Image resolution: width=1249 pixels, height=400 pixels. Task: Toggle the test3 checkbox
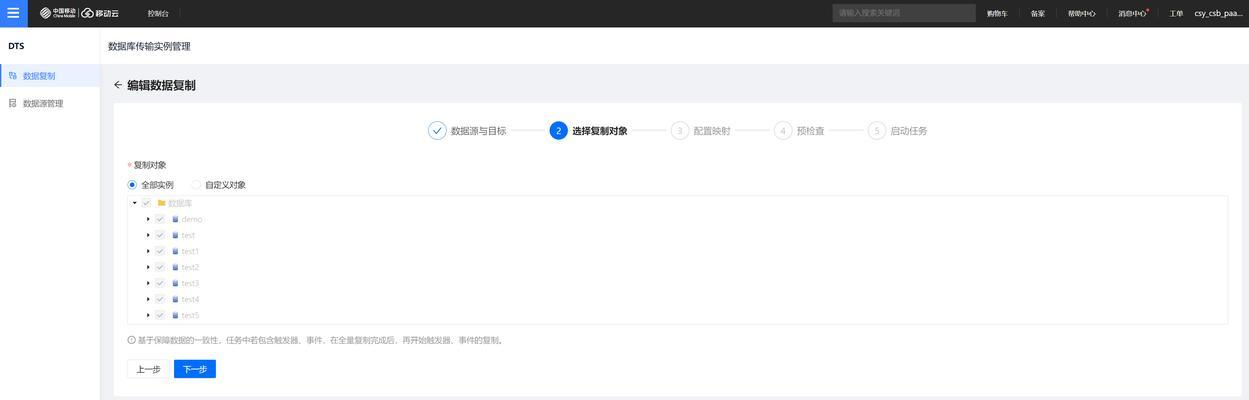pos(160,283)
